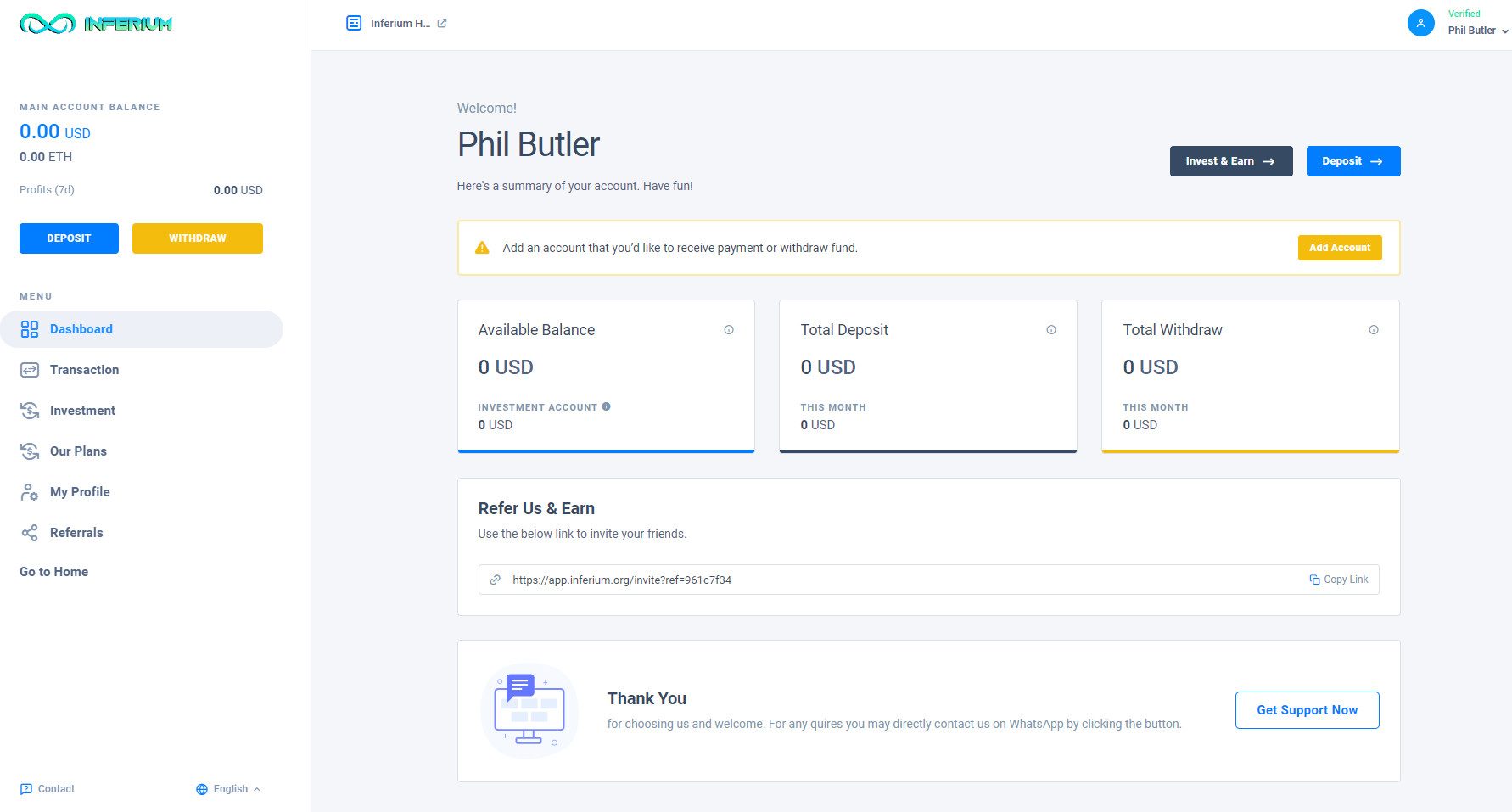Click the yellow WITHDRAW button
The image size is (1512, 812).
pos(198,238)
